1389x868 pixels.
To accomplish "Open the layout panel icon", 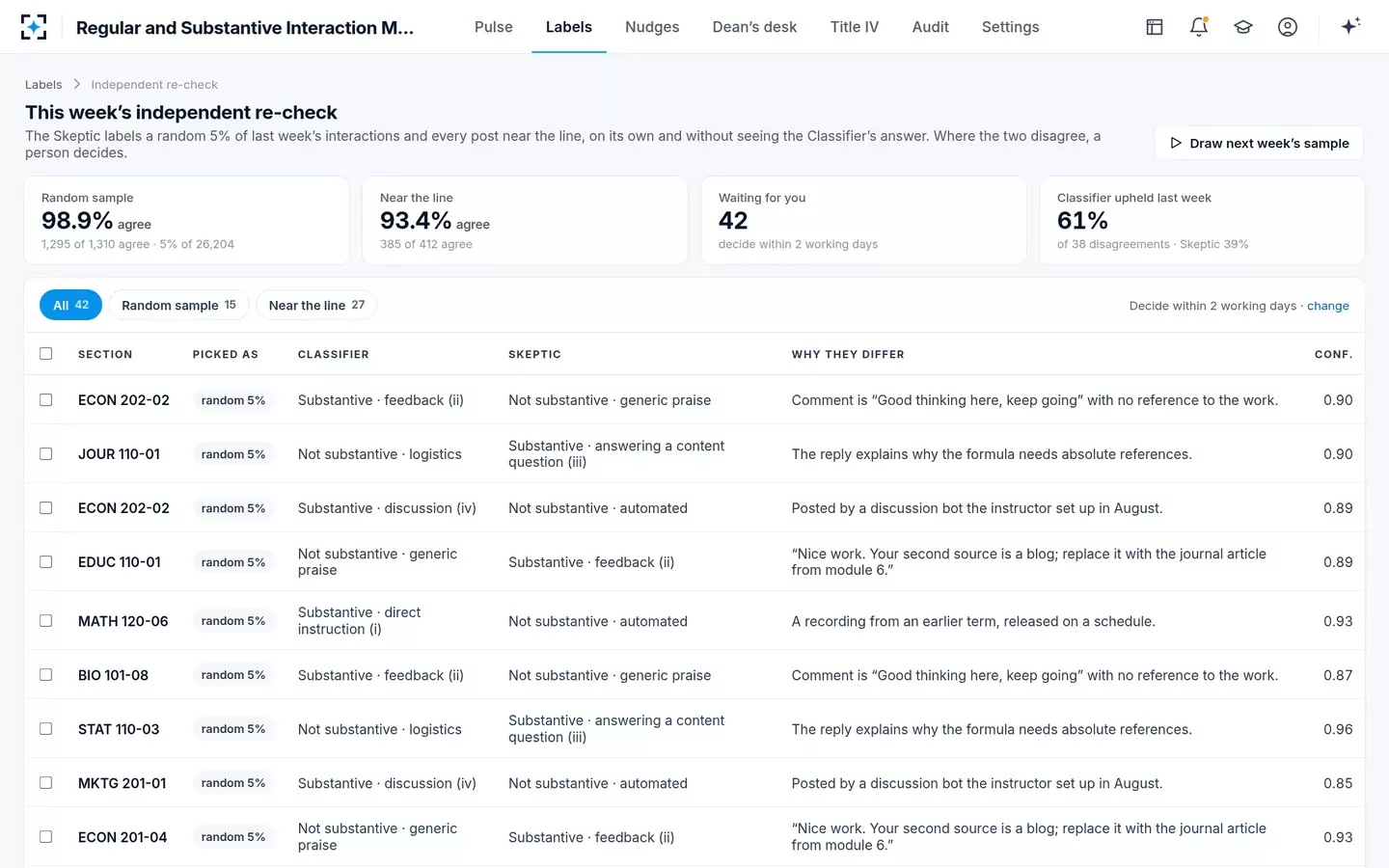I will tap(1155, 27).
